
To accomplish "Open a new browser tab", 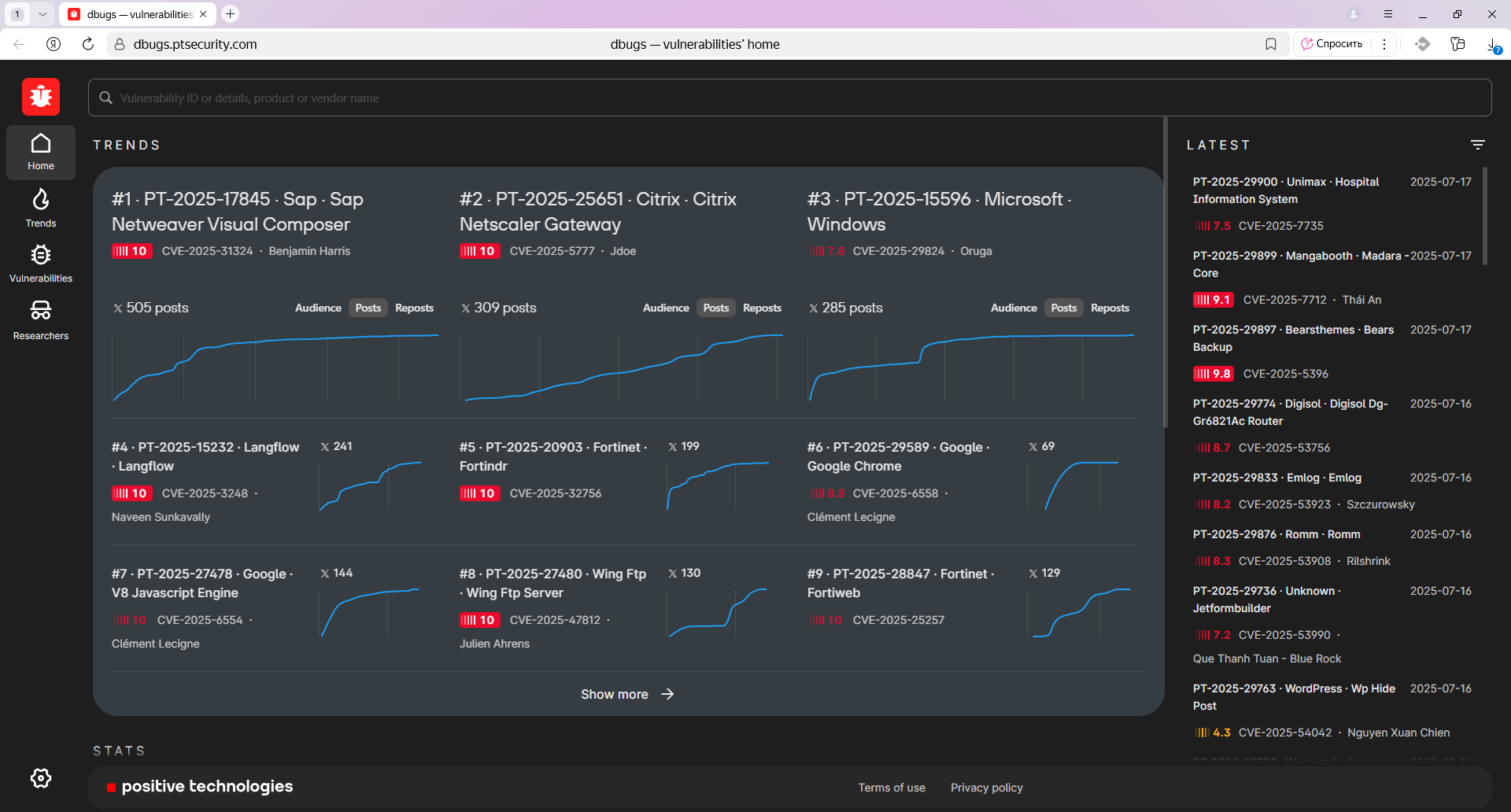I will (x=230, y=13).
